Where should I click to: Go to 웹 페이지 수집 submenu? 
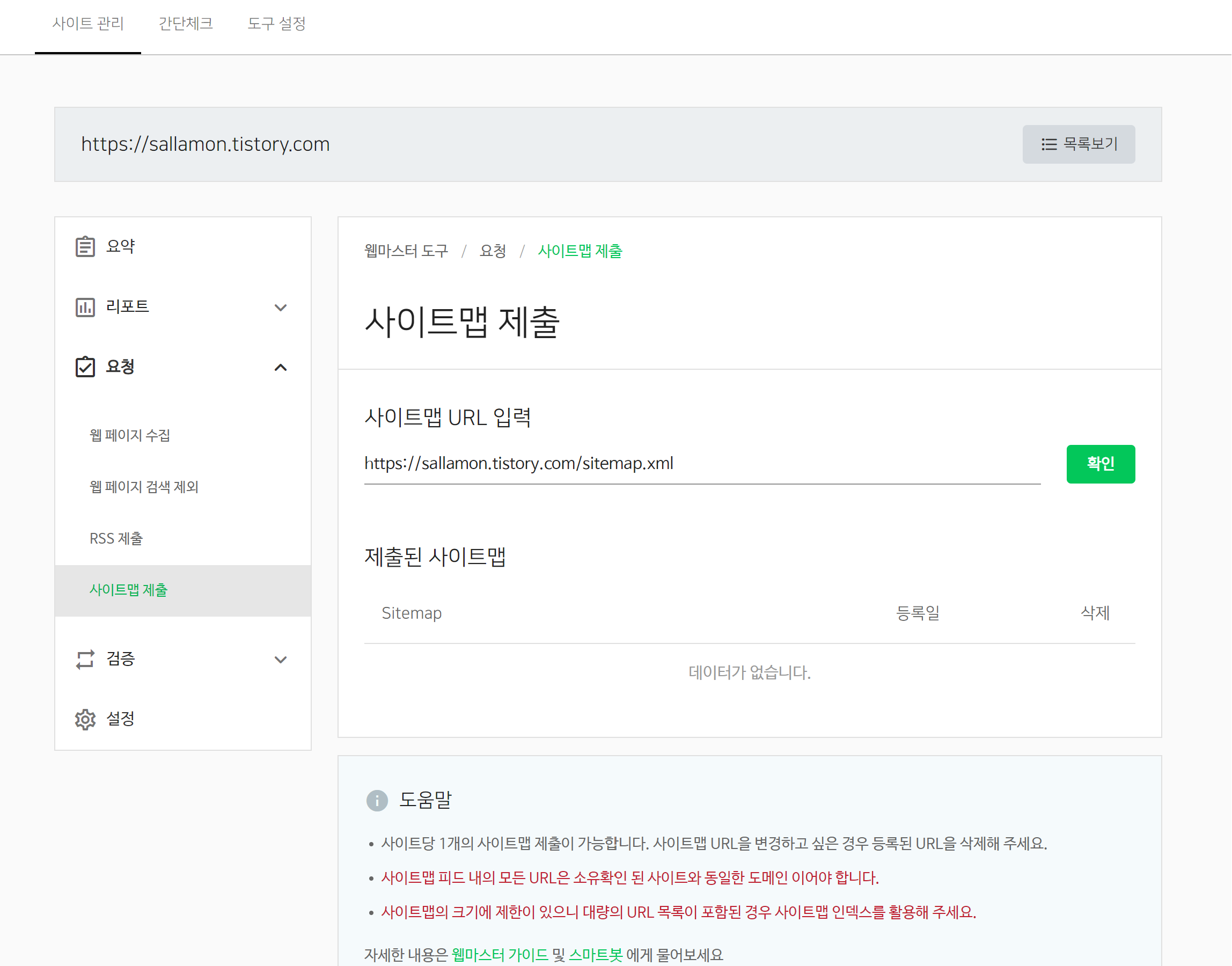[x=129, y=435]
